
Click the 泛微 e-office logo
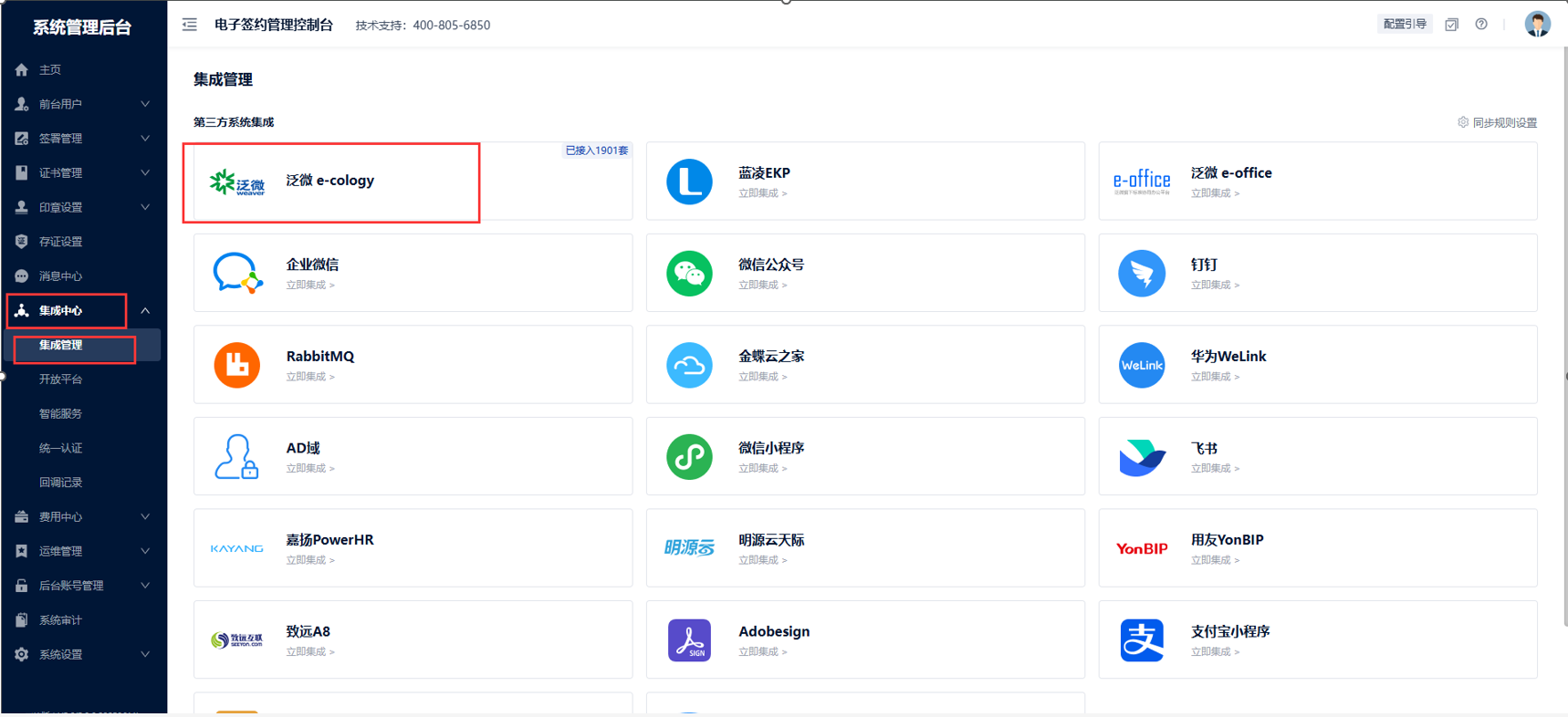(1142, 182)
